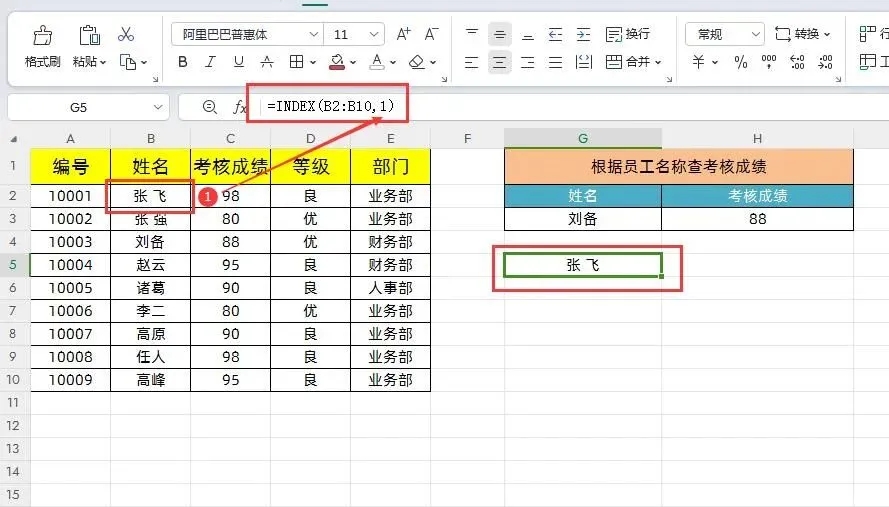This screenshot has width=889, height=507.
Task: Click the Paste (粘贴) clipboard icon
Action: 89,35
